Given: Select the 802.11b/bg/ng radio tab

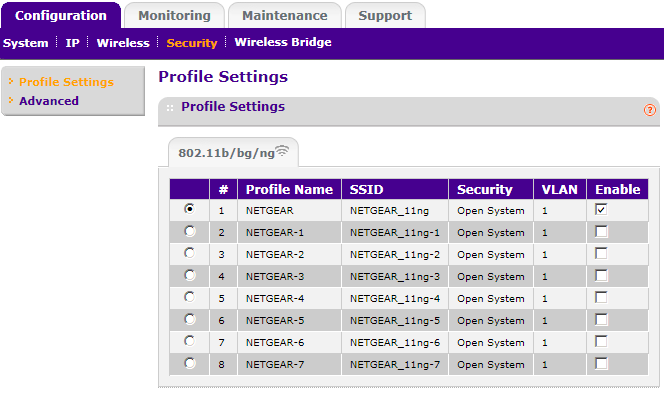Looking at the screenshot, I should click(233, 153).
